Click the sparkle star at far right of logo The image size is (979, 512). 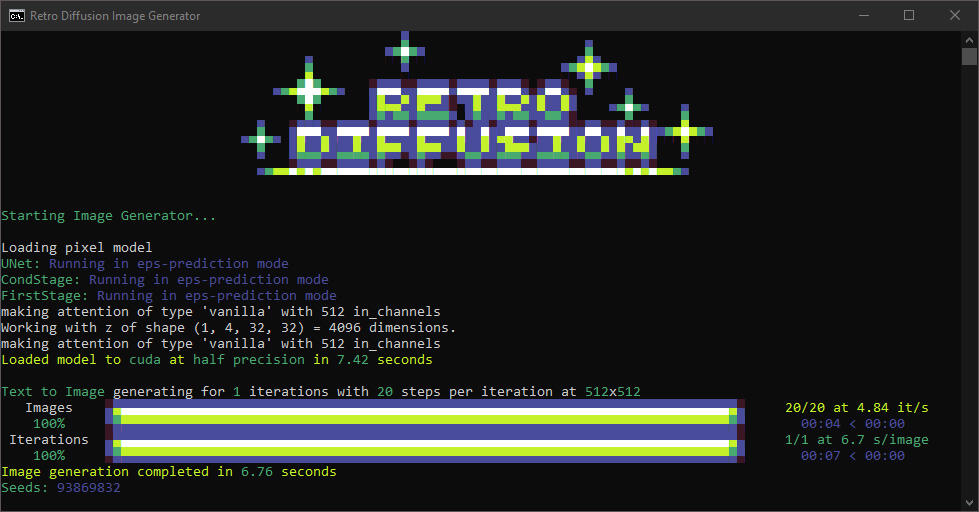685,130
